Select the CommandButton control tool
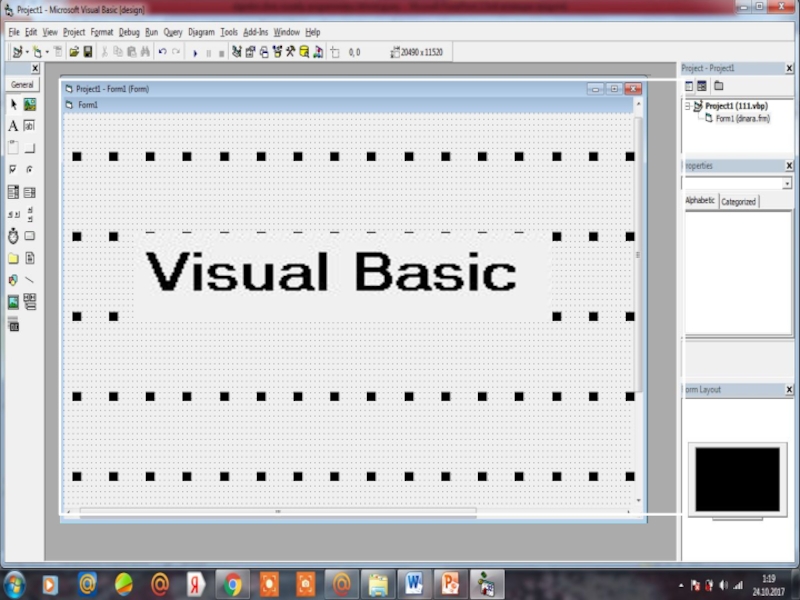This screenshot has height=600, width=800. coord(30,148)
